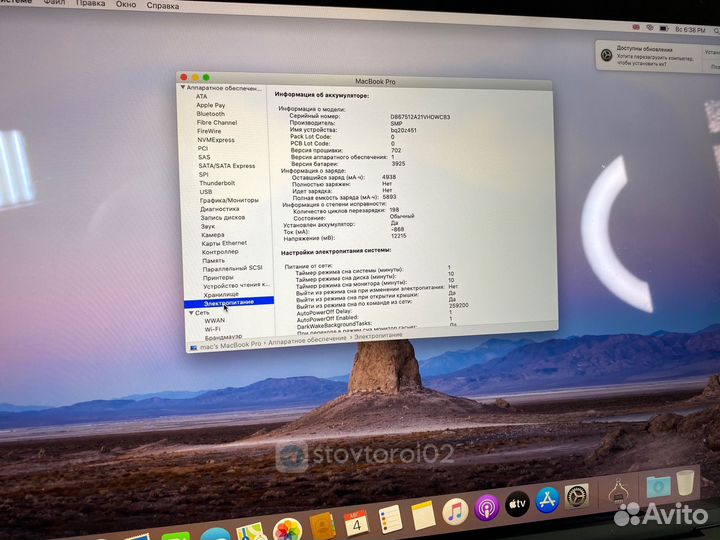
Task: Select Bluetooth in the sidebar
Action: tap(211, 114)
